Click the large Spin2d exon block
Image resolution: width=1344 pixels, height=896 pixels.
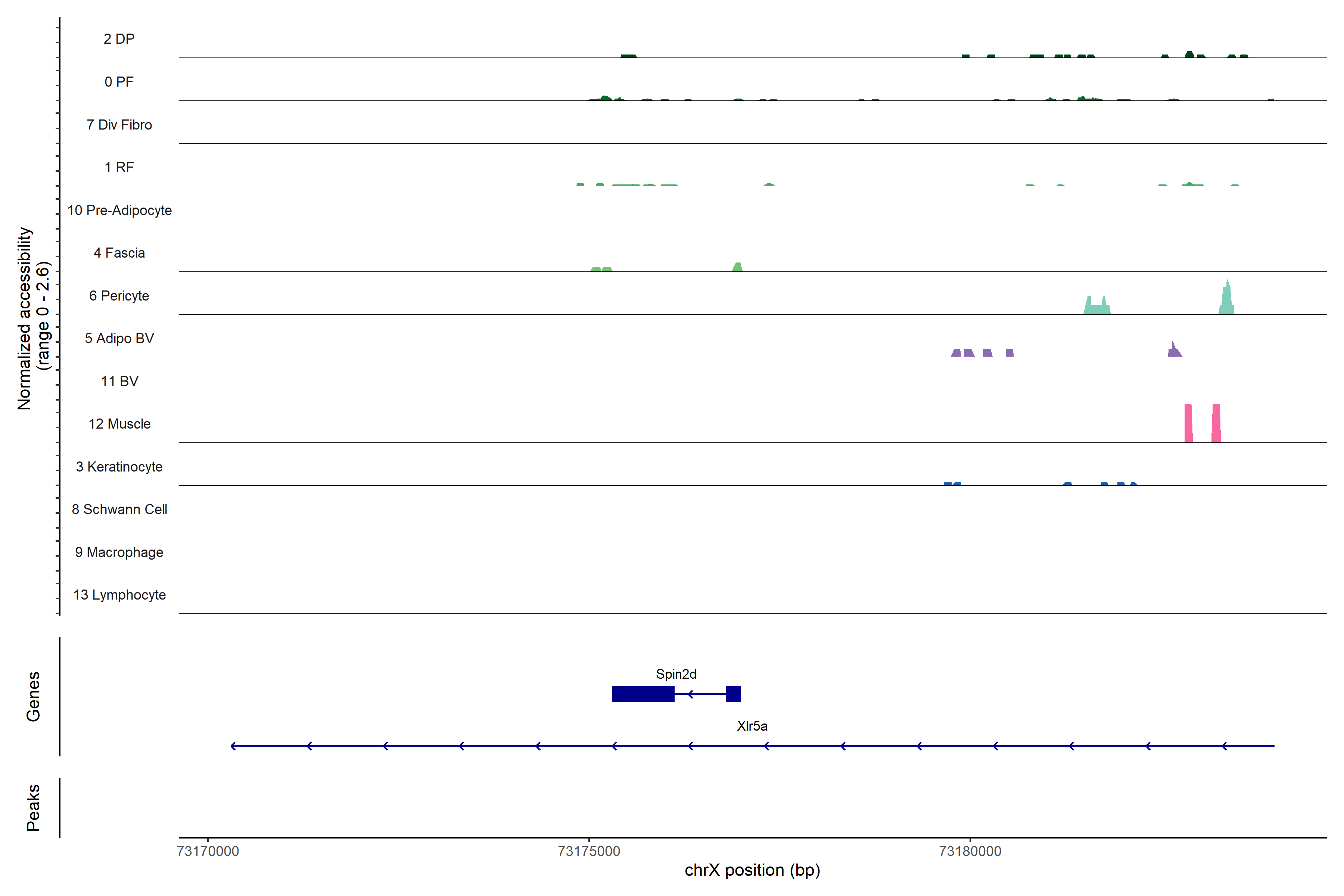(643, 694)
